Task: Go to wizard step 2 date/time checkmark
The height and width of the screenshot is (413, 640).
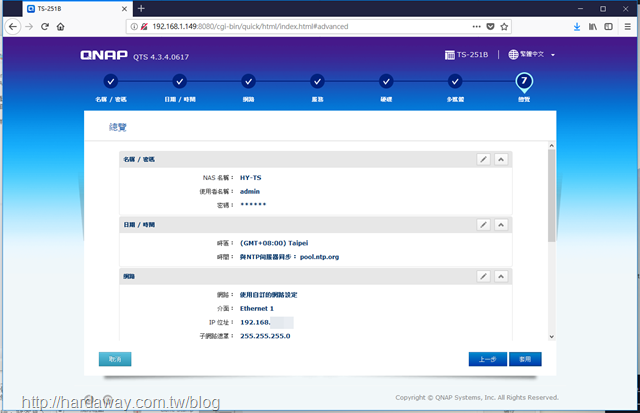Action: [180, 82]
